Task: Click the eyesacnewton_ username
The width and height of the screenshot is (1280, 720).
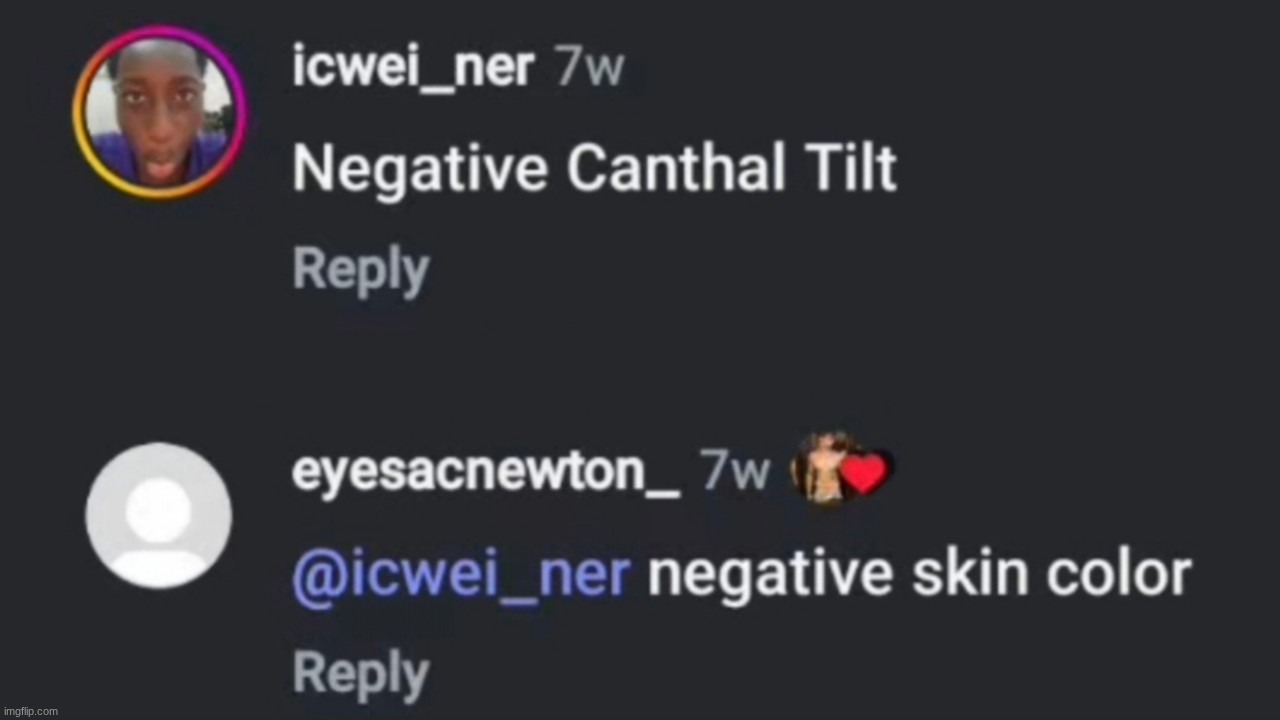Action: pos(486,470)
